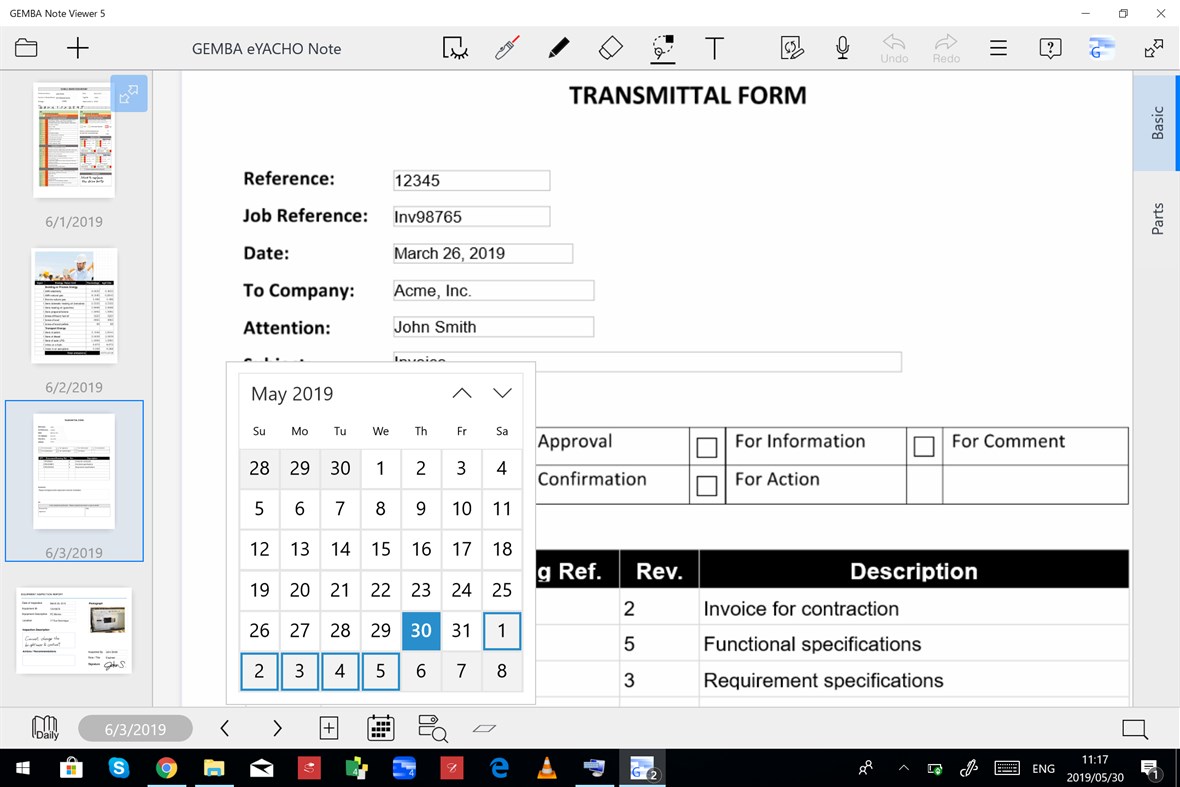1180x787 pixels.
Task: Select the 6/2/2019 page thumbnail
Action: pos(74,306)
